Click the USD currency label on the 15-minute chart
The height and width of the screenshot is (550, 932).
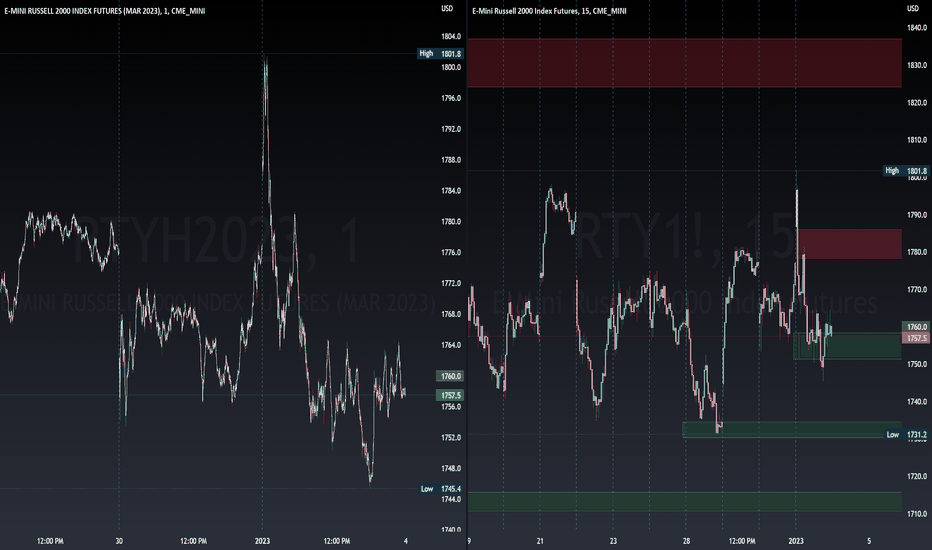[x=912, y=8]
